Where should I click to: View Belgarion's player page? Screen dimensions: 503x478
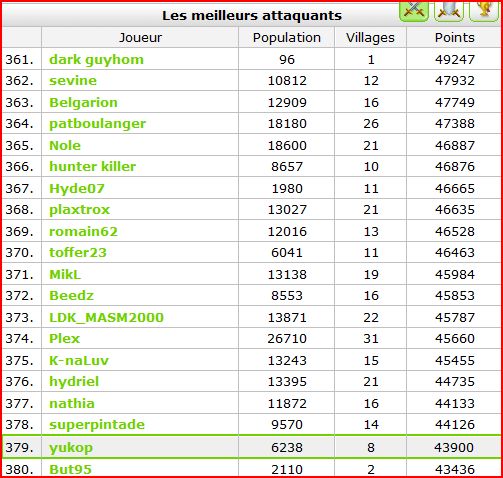point(83,103)
